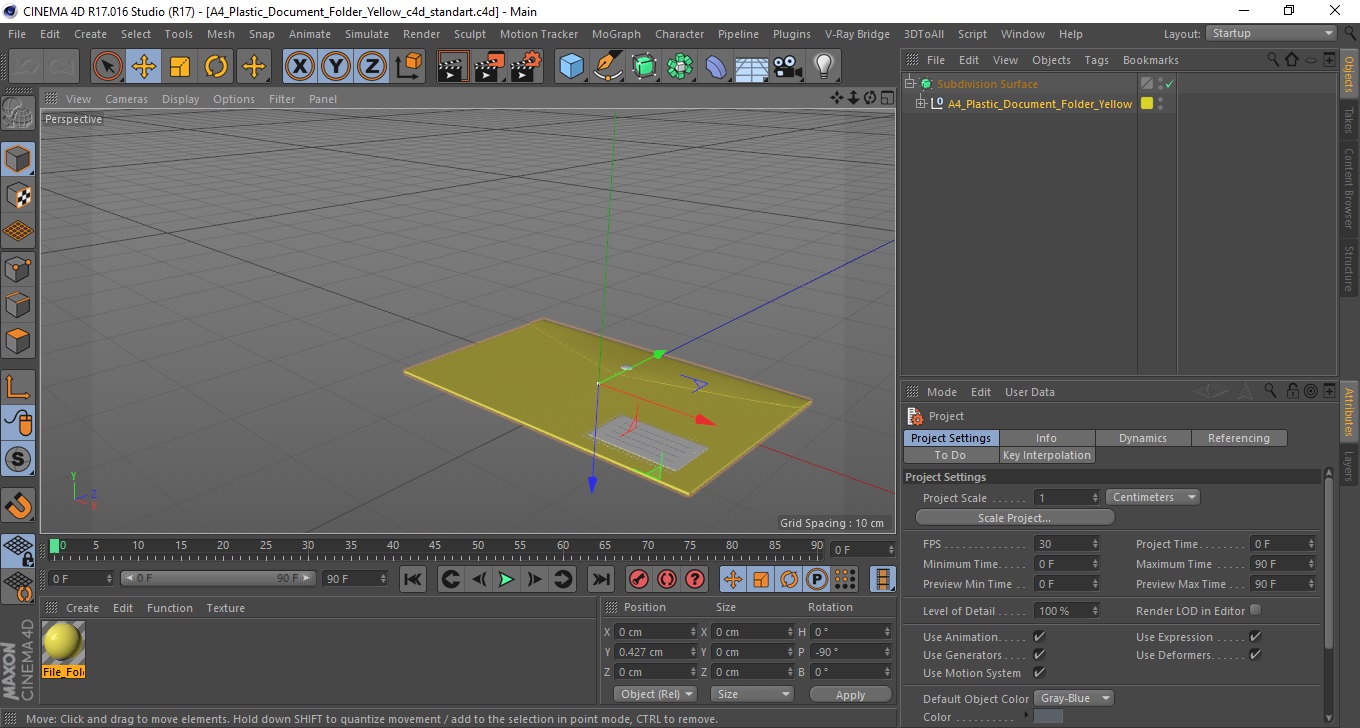Select the Live Selection arrow tool
Screen dimensions: 1360x728
click(x=108, y=67)
